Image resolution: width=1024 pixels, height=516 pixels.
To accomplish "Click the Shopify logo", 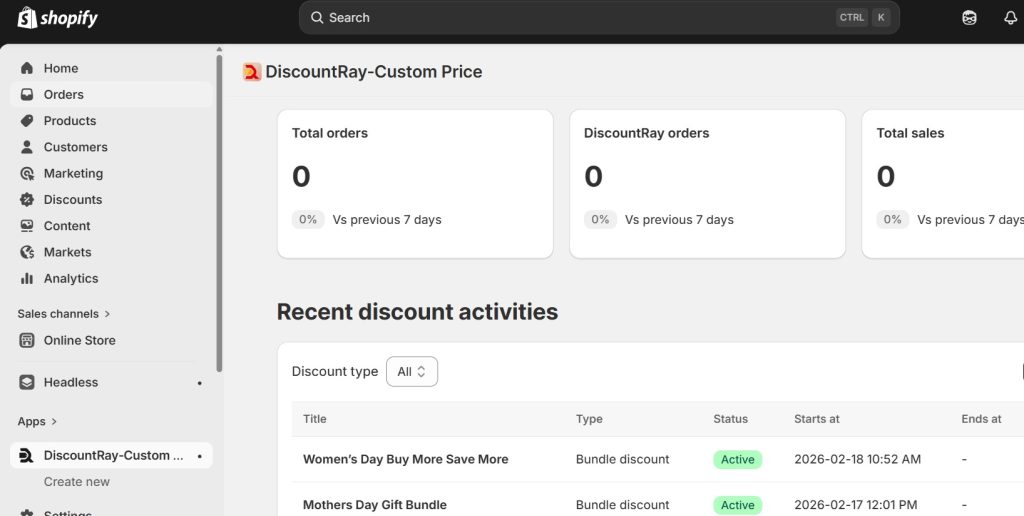I will [x=57, y=18].
